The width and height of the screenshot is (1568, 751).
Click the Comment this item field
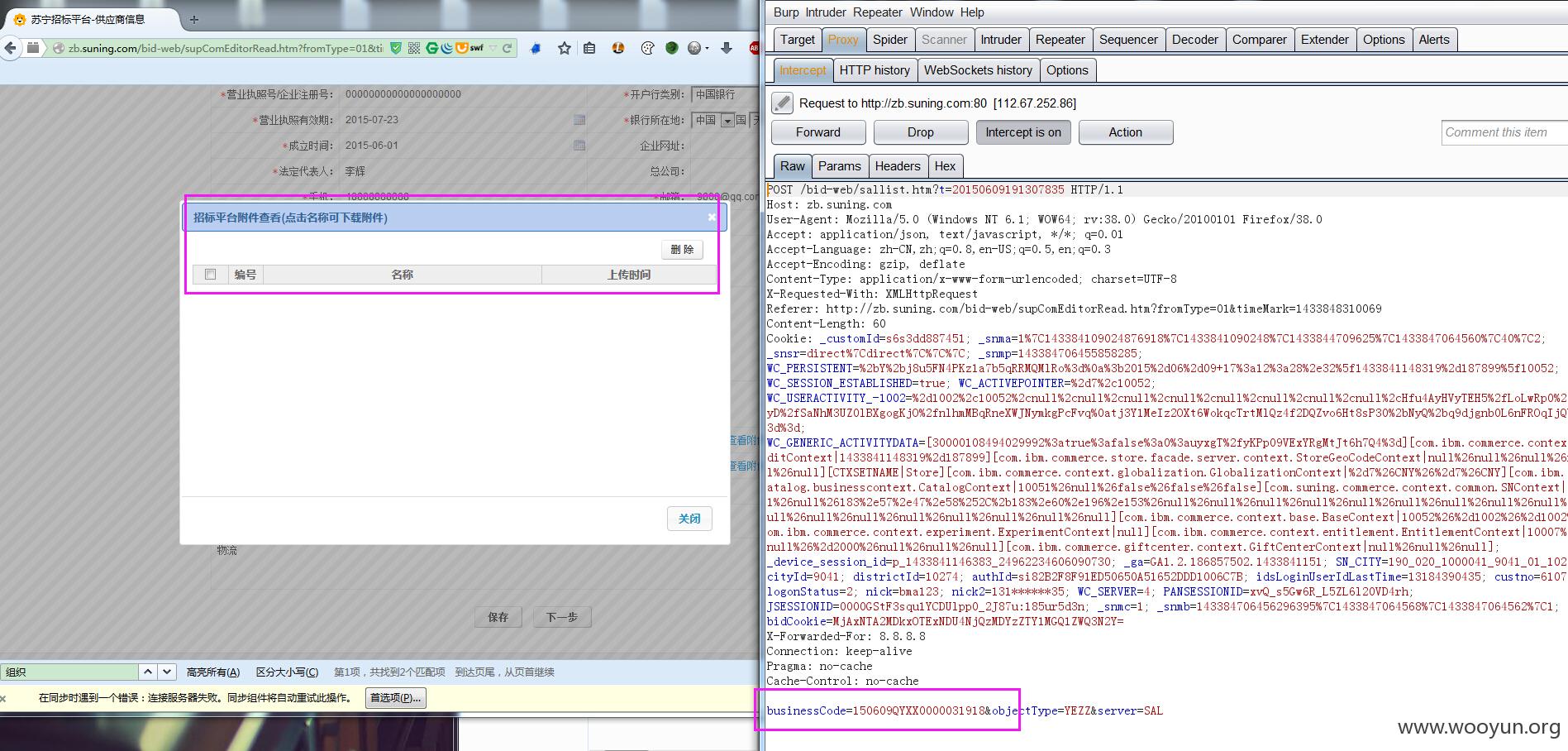point(1504,132)
